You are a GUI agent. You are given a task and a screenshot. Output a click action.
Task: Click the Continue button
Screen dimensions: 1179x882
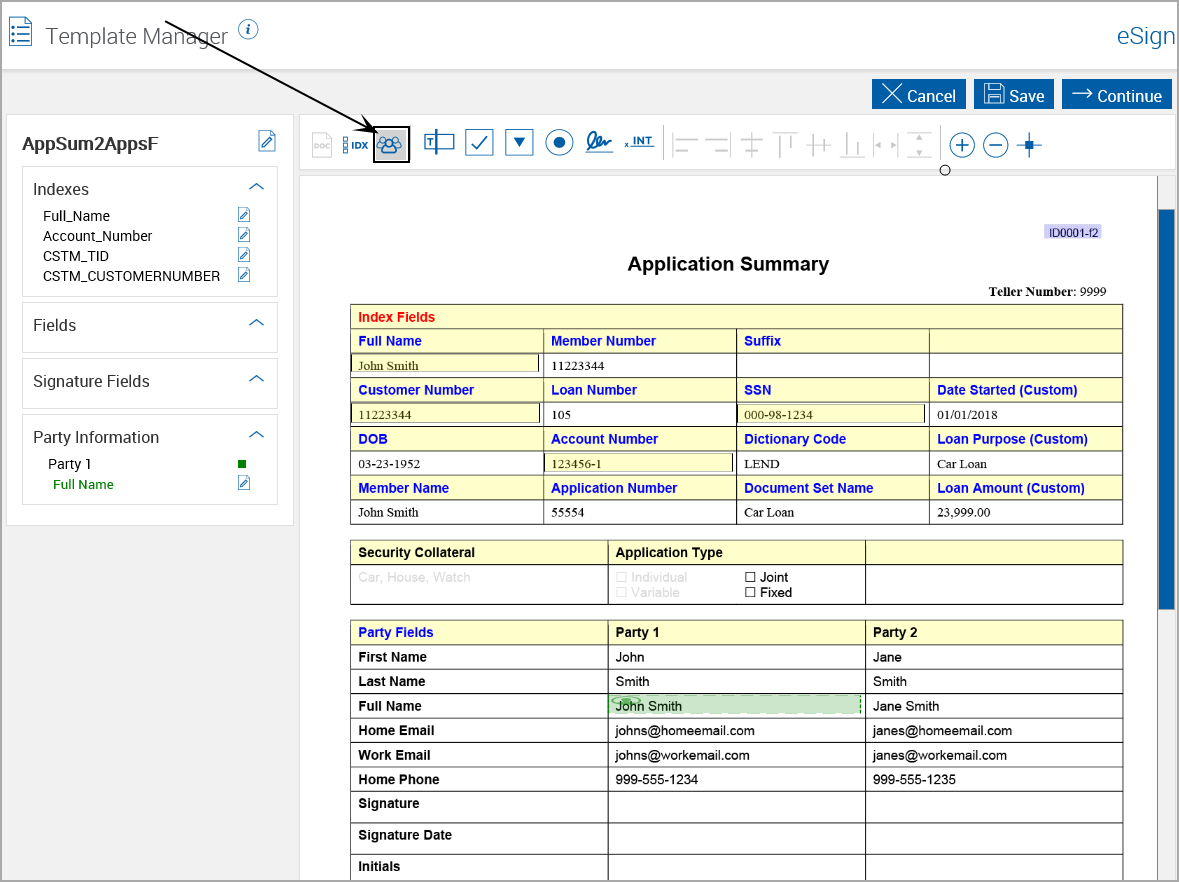coord(1117,95)
